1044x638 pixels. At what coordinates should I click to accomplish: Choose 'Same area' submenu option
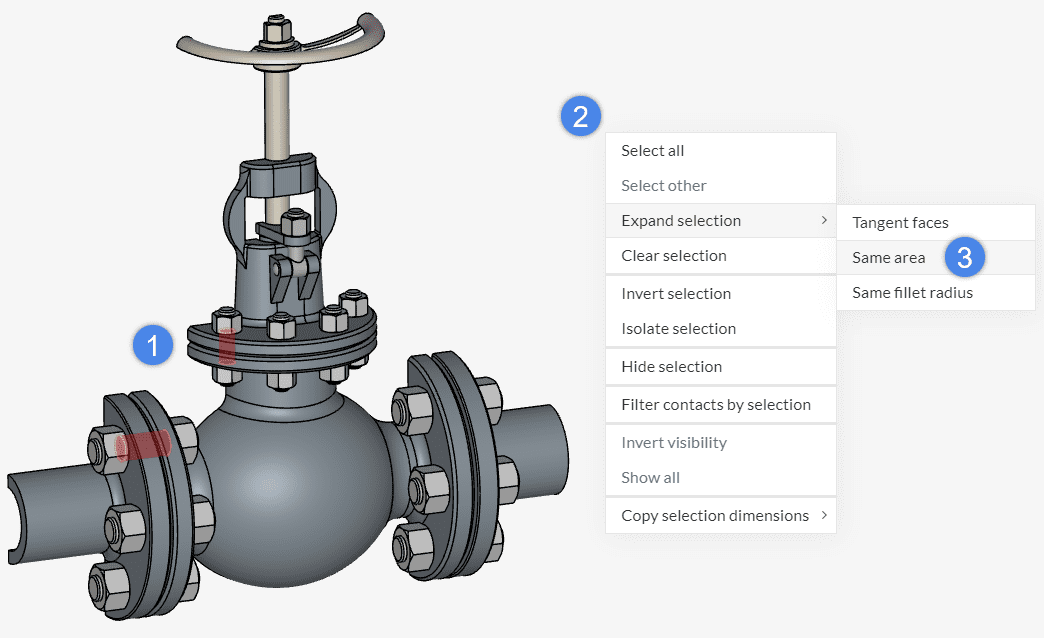pyautogui.click(x=888, y=258)
